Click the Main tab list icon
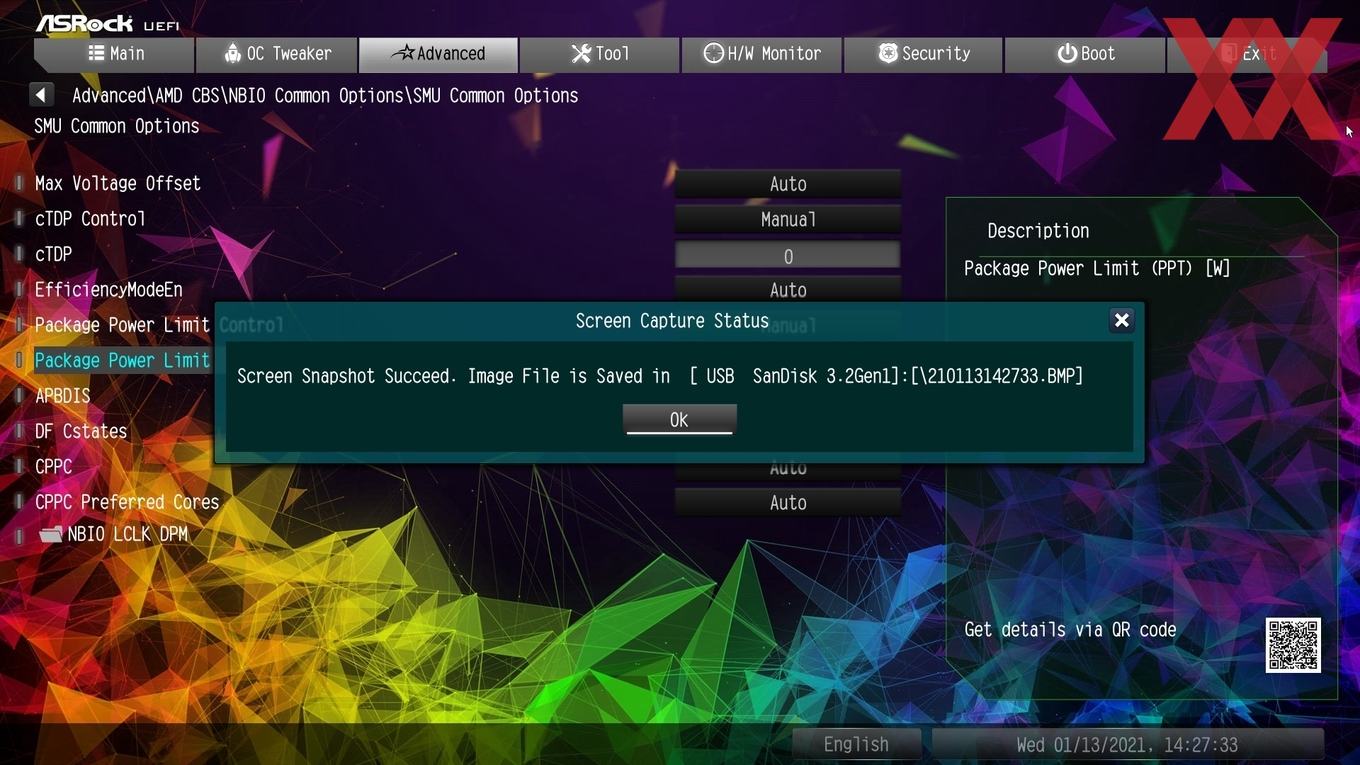1360x765 pixels. tap(96, 53)
